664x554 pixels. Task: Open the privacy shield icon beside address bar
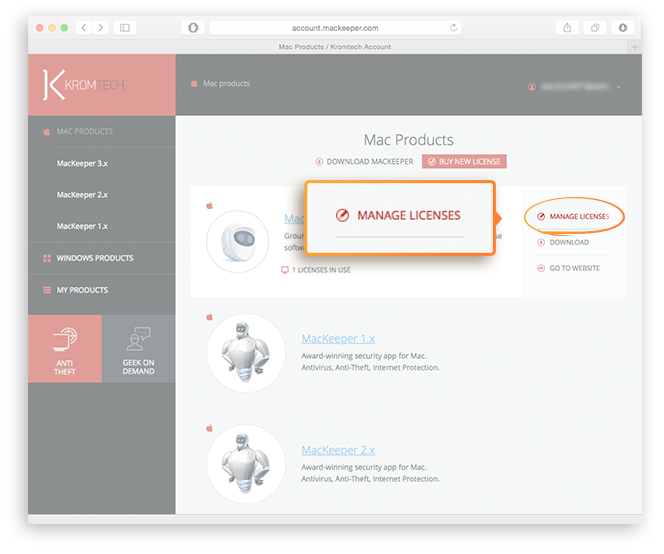[x=193, y=28]
